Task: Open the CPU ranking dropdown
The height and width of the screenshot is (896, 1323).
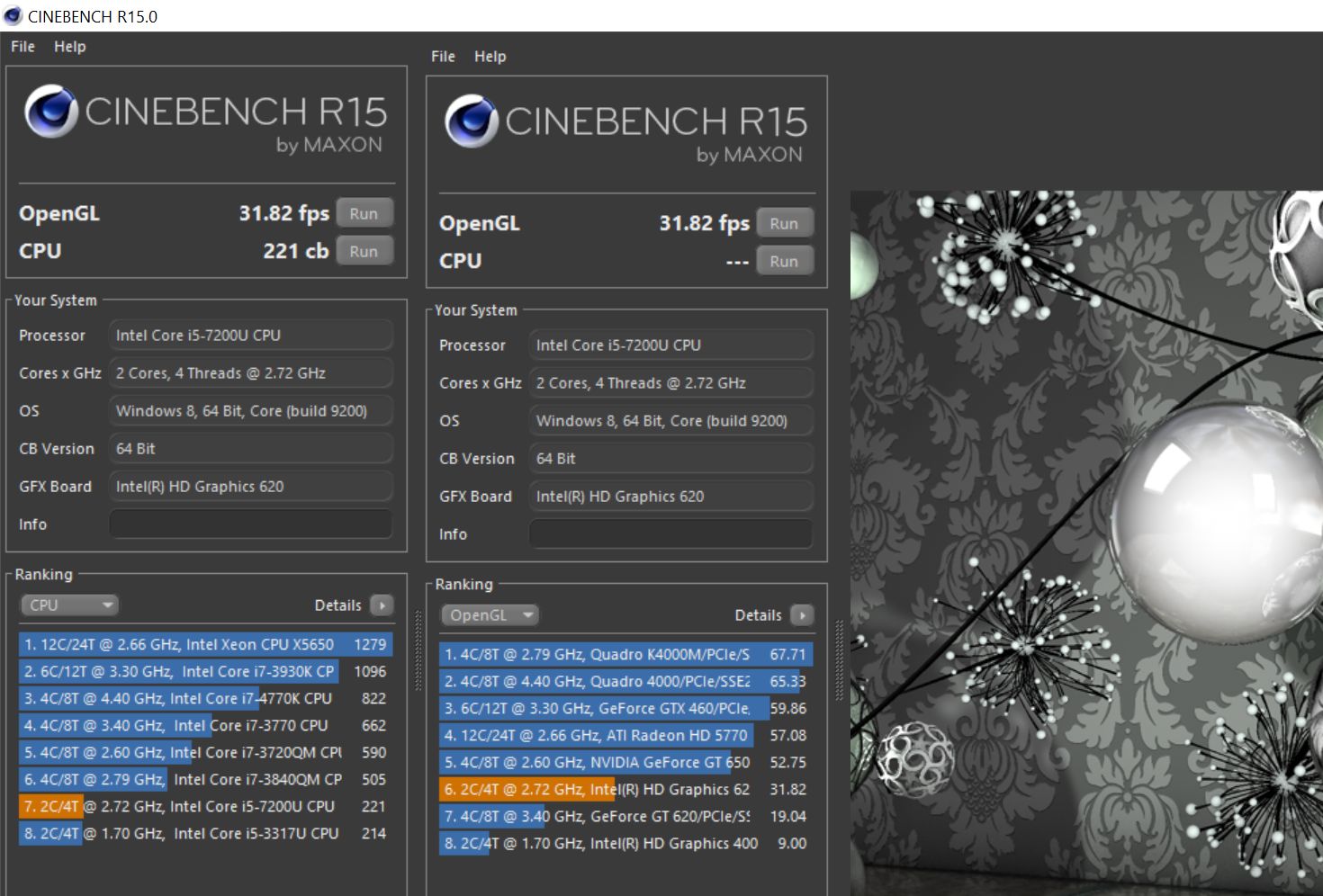Action: pyautogui.click(x=70, y=605)
